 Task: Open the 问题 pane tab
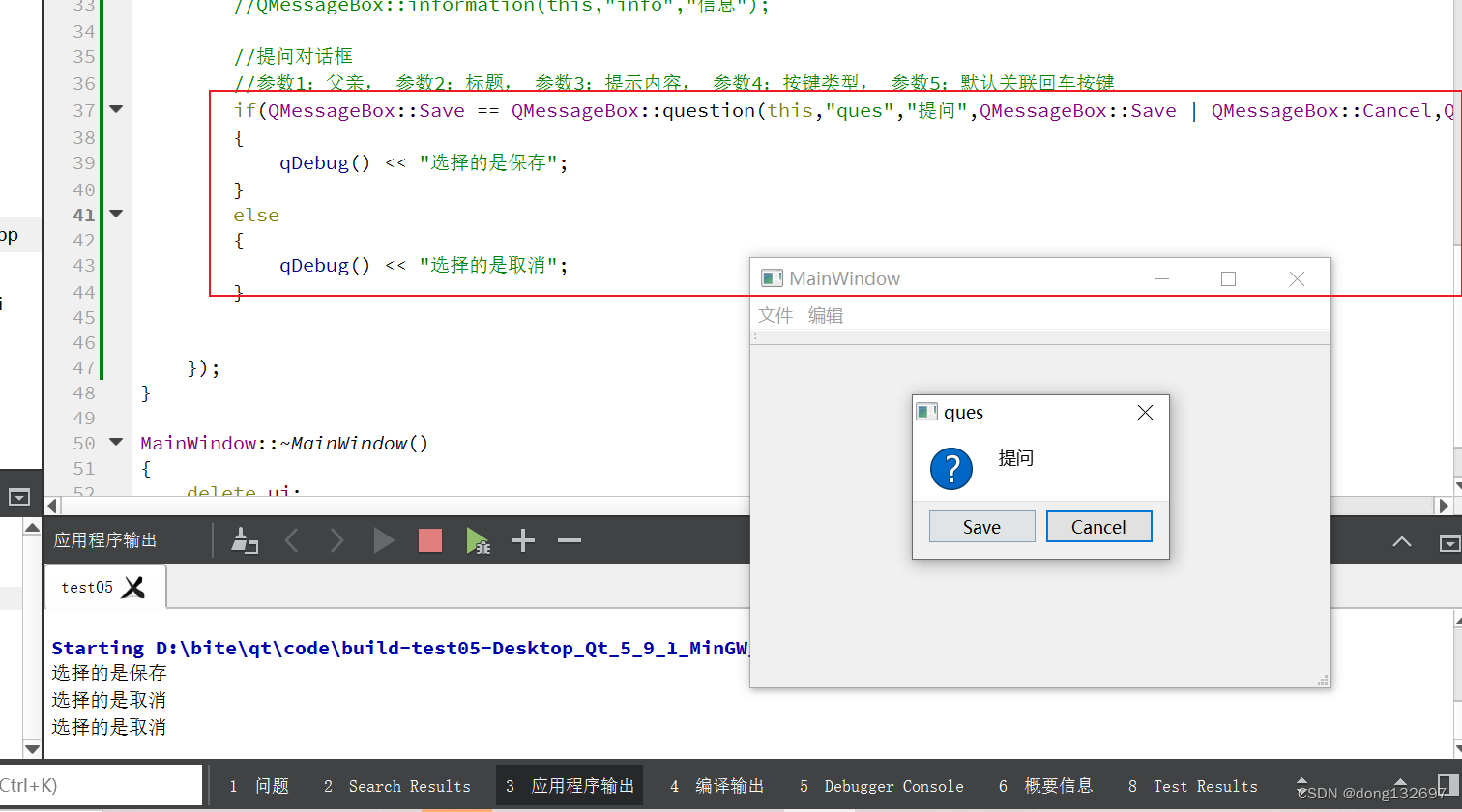tap(259, 786)
